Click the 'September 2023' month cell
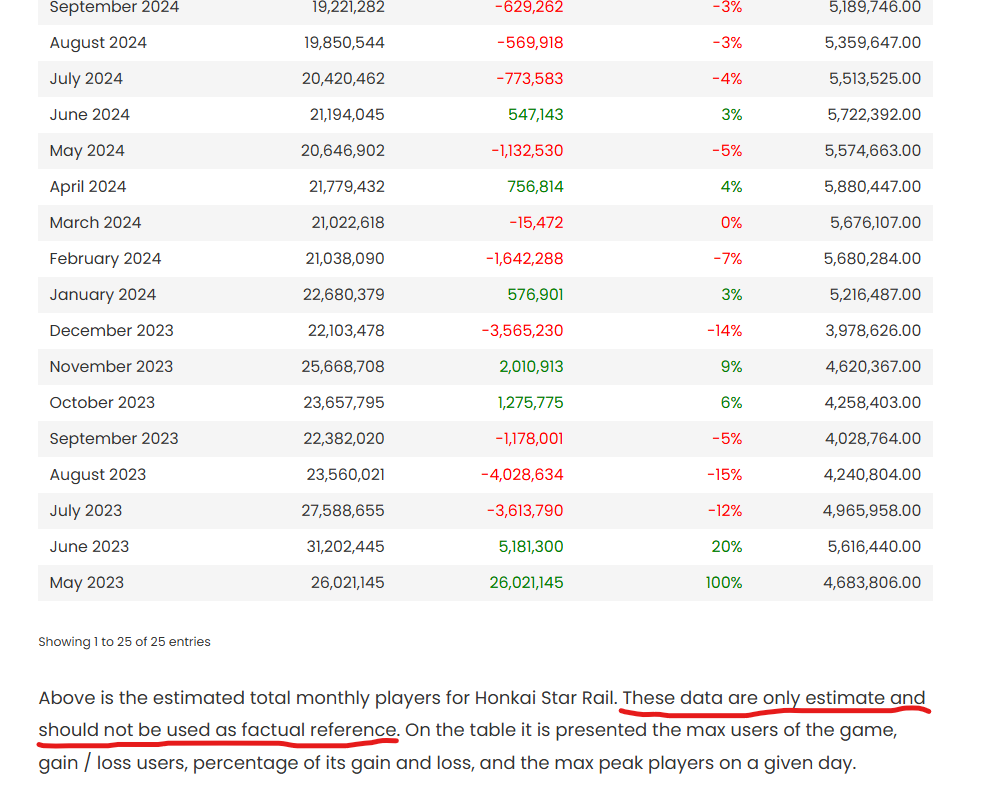Viewport: 986px width, 792px height. (114, 438)
